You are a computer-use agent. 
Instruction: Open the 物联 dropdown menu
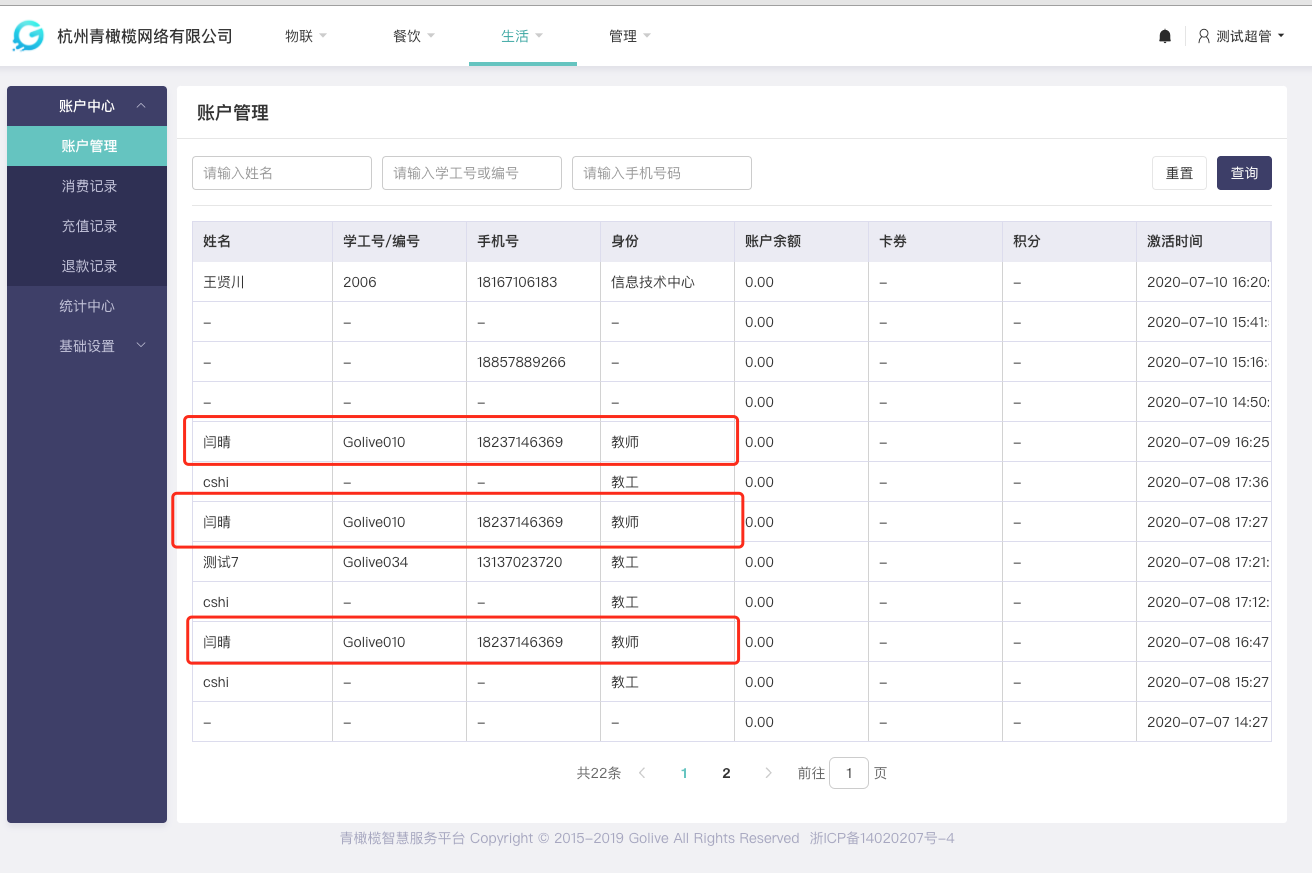tap(306, 36)
